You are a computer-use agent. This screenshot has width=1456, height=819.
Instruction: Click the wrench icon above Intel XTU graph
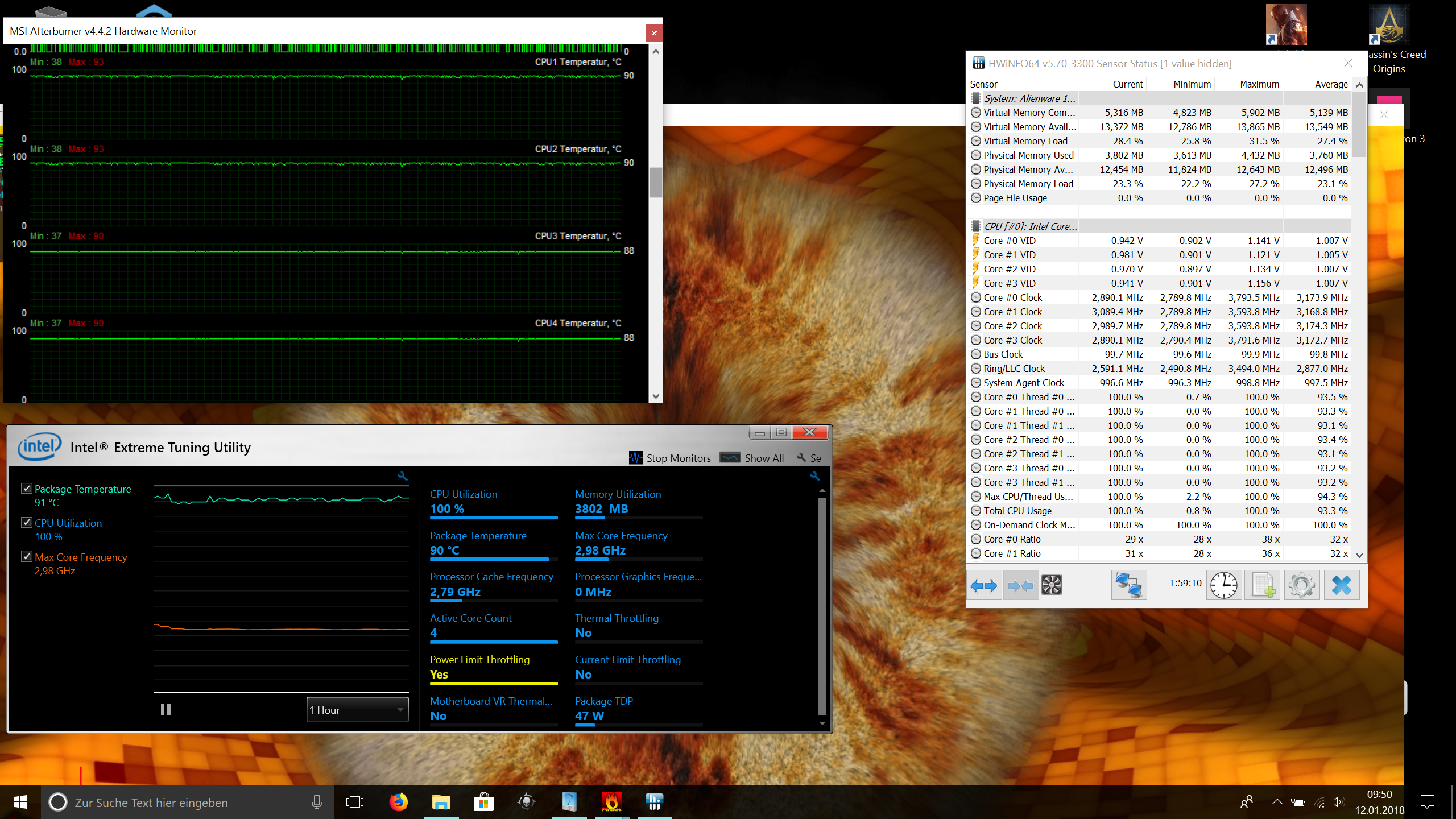click(403, 476)
